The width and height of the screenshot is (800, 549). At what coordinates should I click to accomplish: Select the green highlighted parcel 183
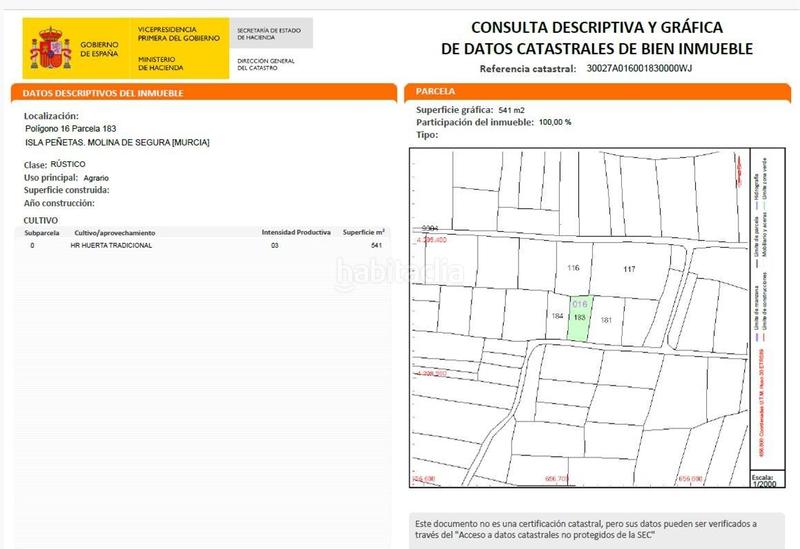580,323
